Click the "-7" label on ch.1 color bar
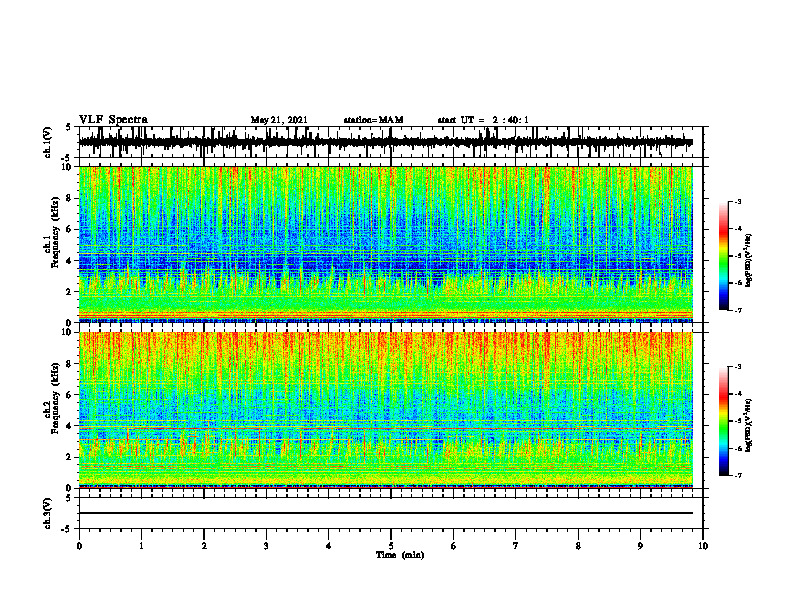Image resolution: width=792 pixels, height=612 pixels. 737,310
